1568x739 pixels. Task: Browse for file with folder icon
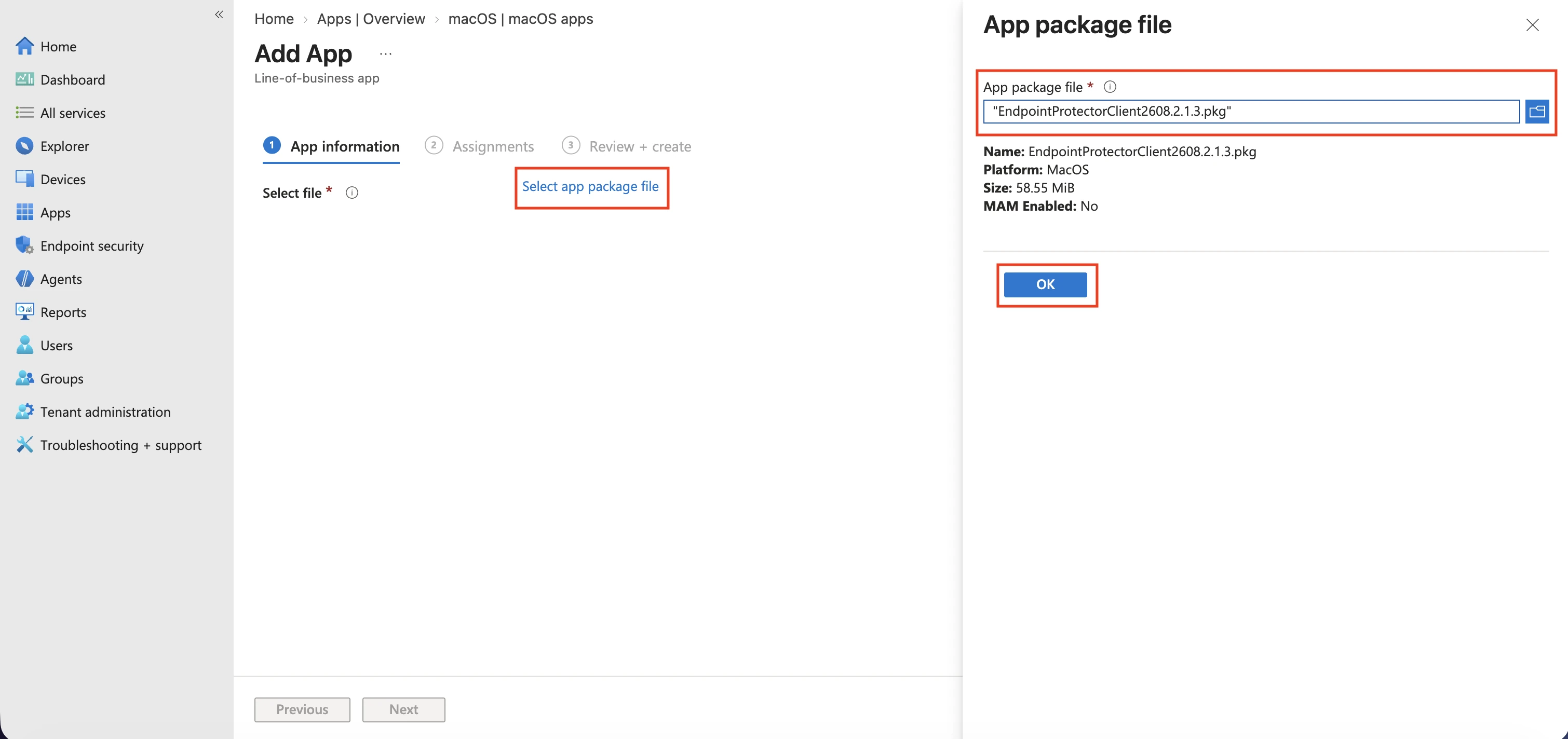coord(1537,111)
